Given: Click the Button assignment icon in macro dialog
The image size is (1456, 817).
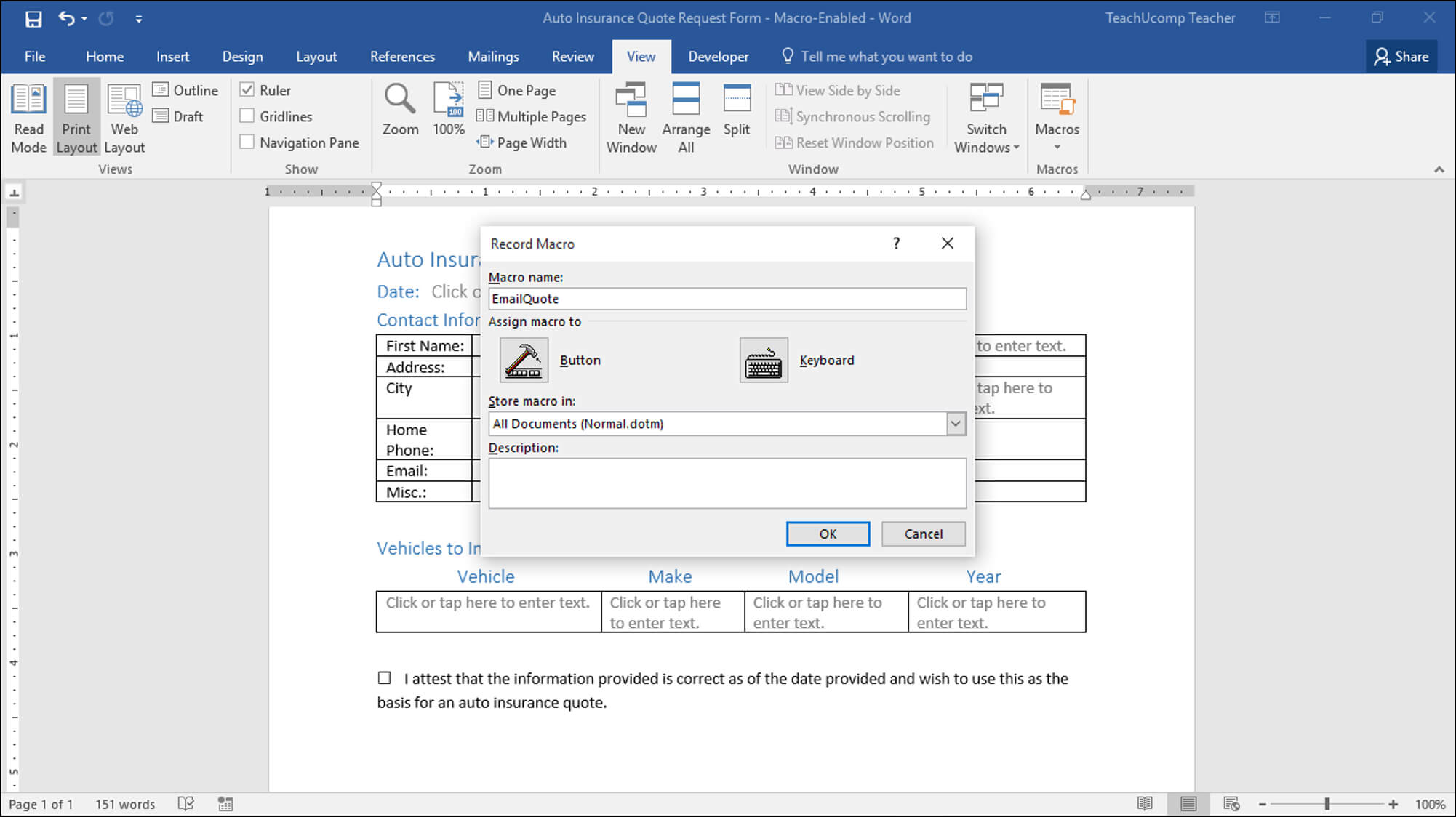Looking at the screenshot, I should coord(524,358).
